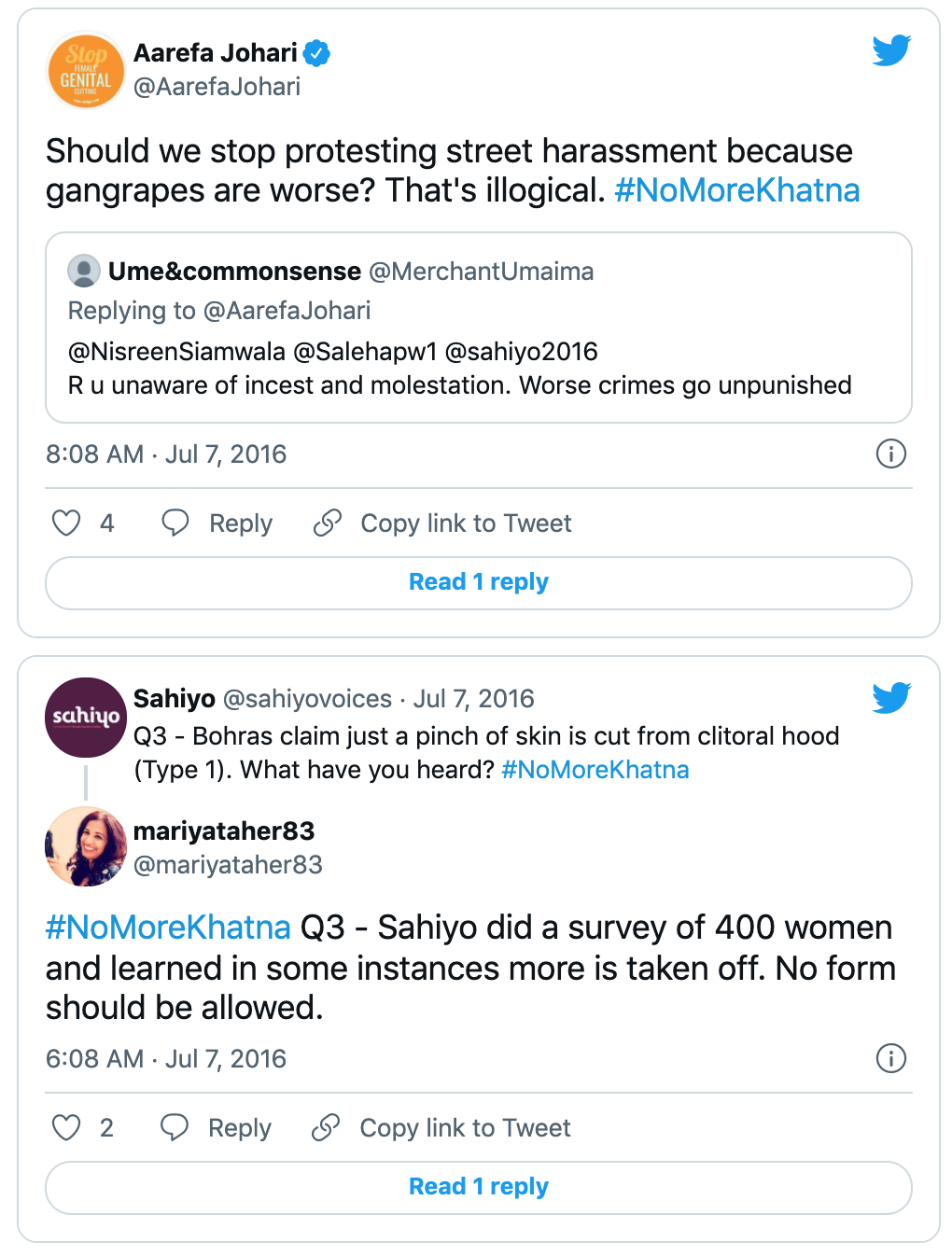Click the 8:08 AM · Jul 7, 2016 timestamp
952x1256 pixels.
pos(166,454)
